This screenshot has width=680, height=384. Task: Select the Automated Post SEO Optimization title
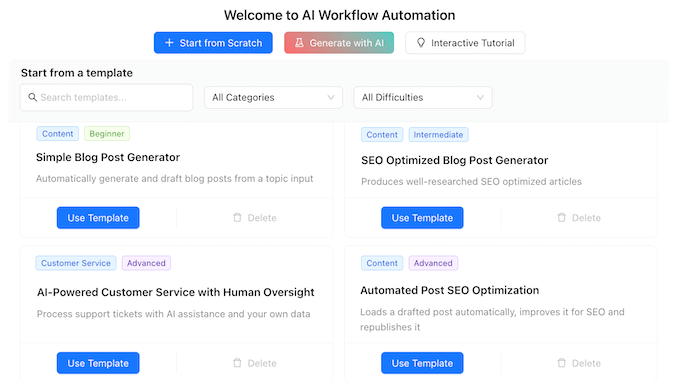coord(450,290)
